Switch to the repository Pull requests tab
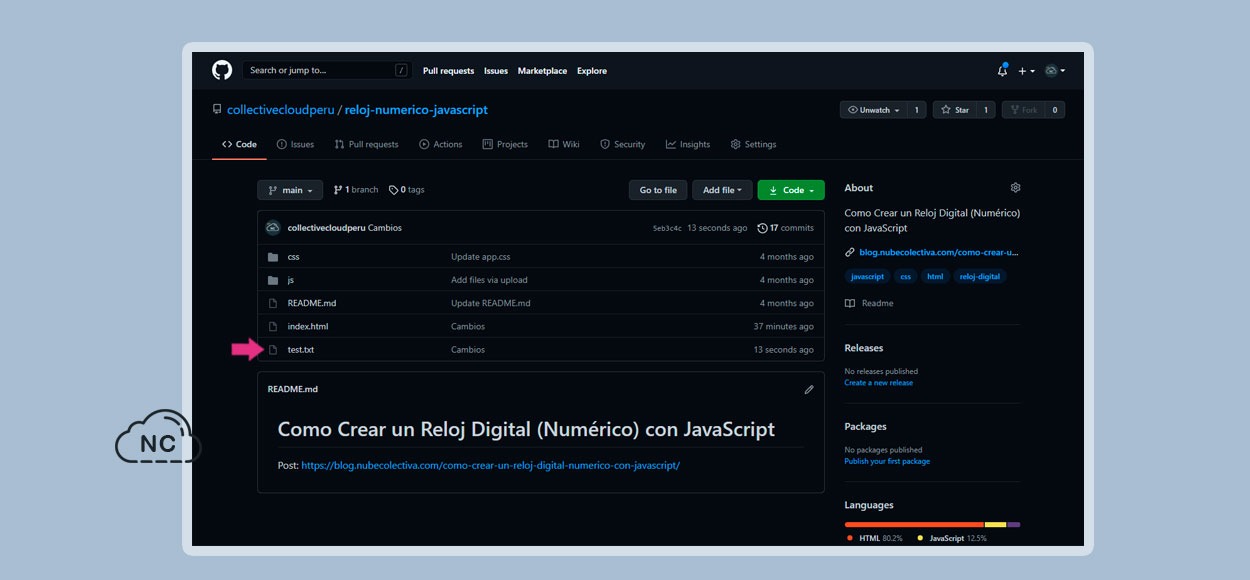 point(366,144)
